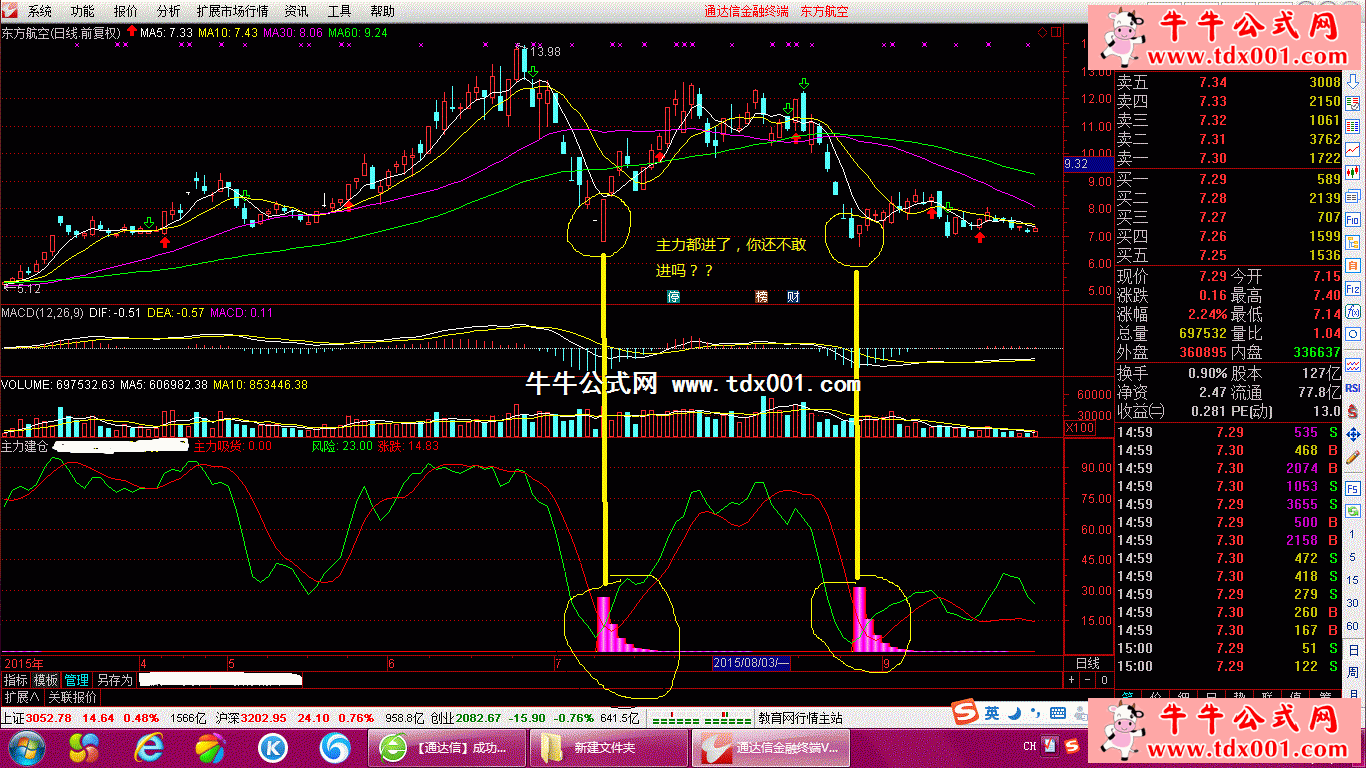Click the 0 reset button under 日线
The image size is (1366, 768).
point(1103,680)
